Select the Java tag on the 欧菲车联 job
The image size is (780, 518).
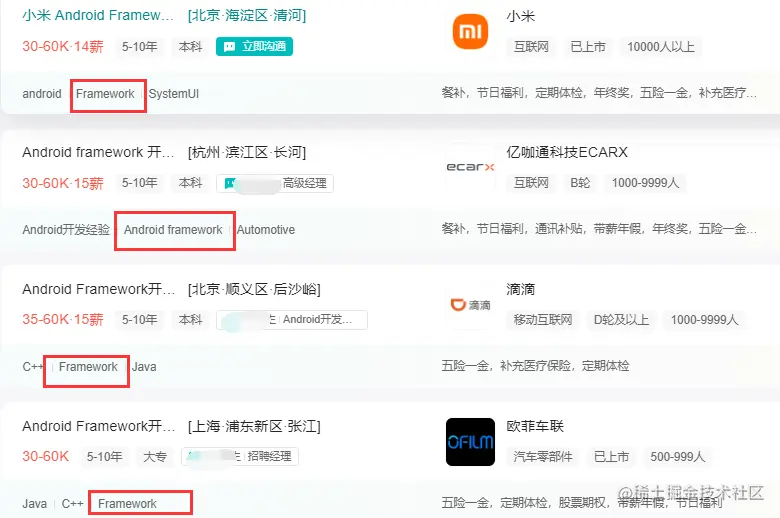coord(34,504)
